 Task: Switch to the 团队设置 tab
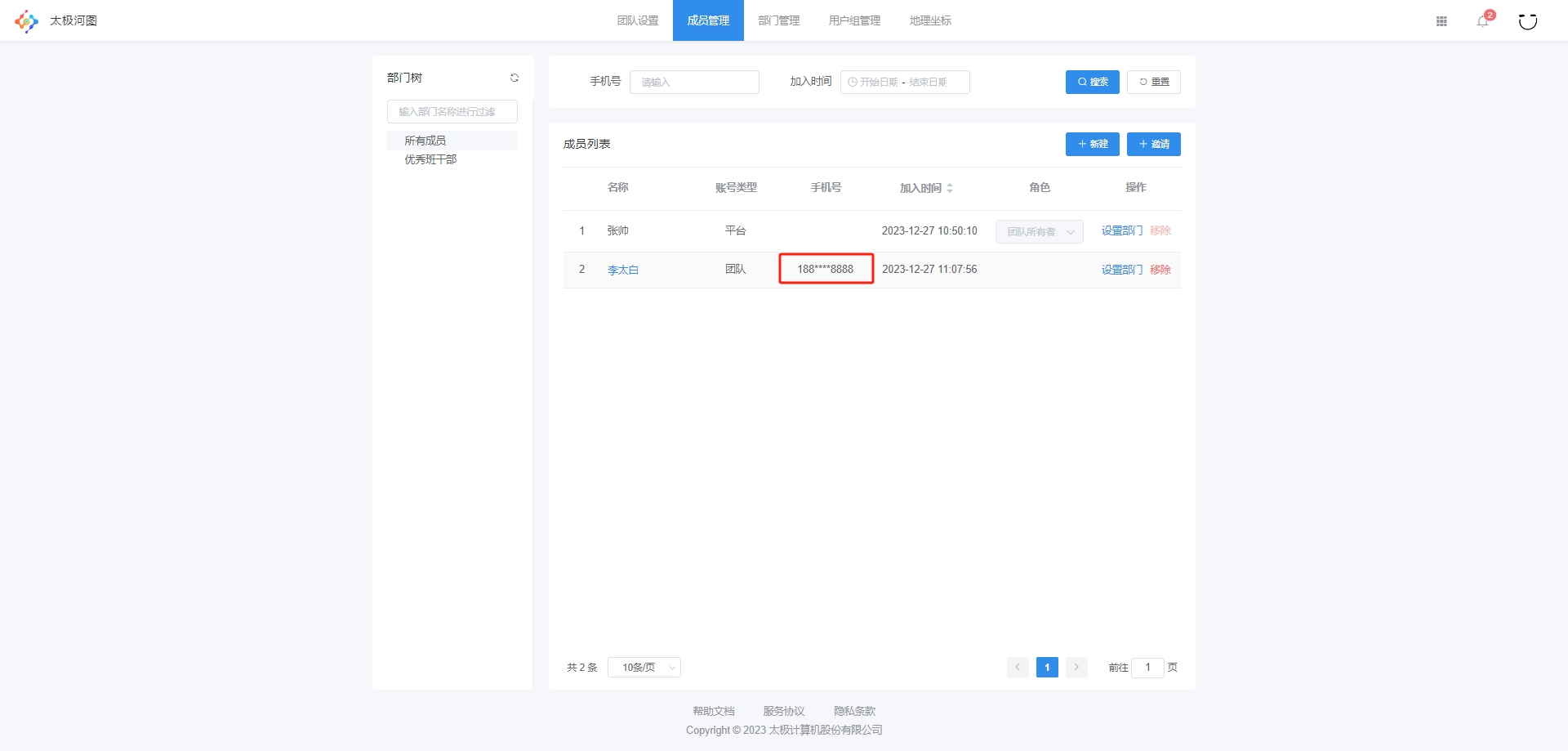(x=638, y=20)
